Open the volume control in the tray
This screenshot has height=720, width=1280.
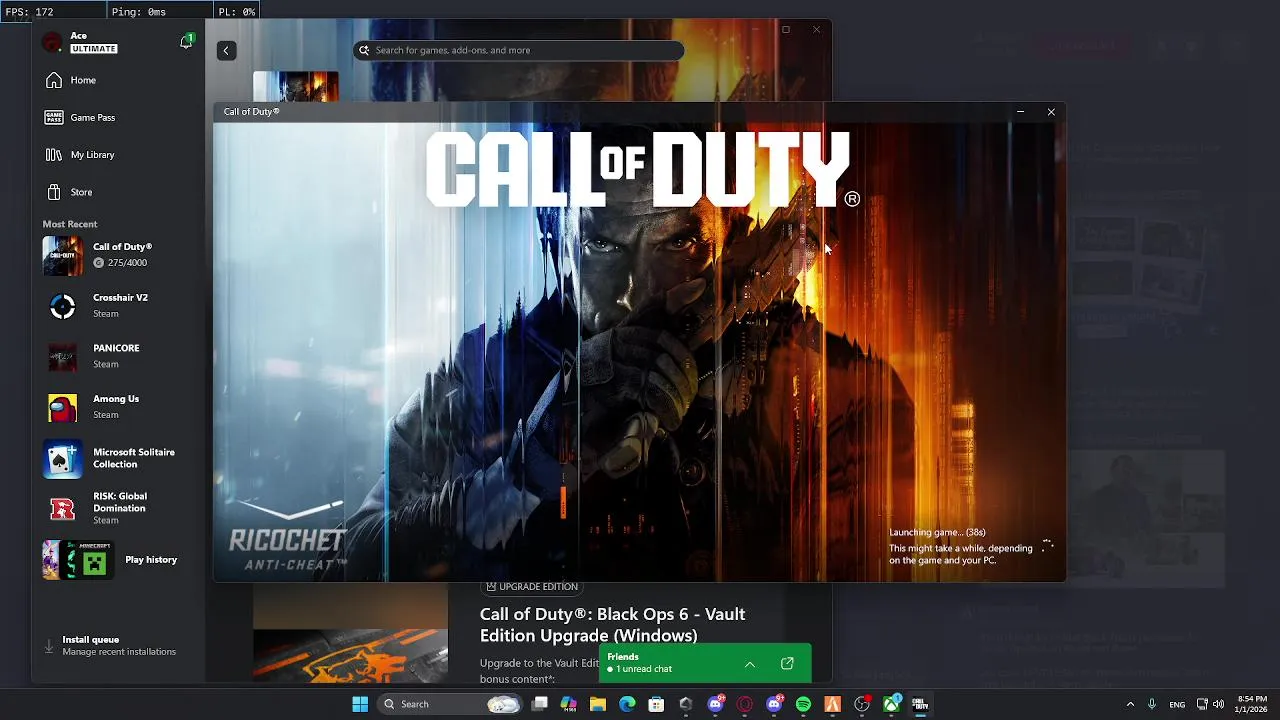point(1218,704)
